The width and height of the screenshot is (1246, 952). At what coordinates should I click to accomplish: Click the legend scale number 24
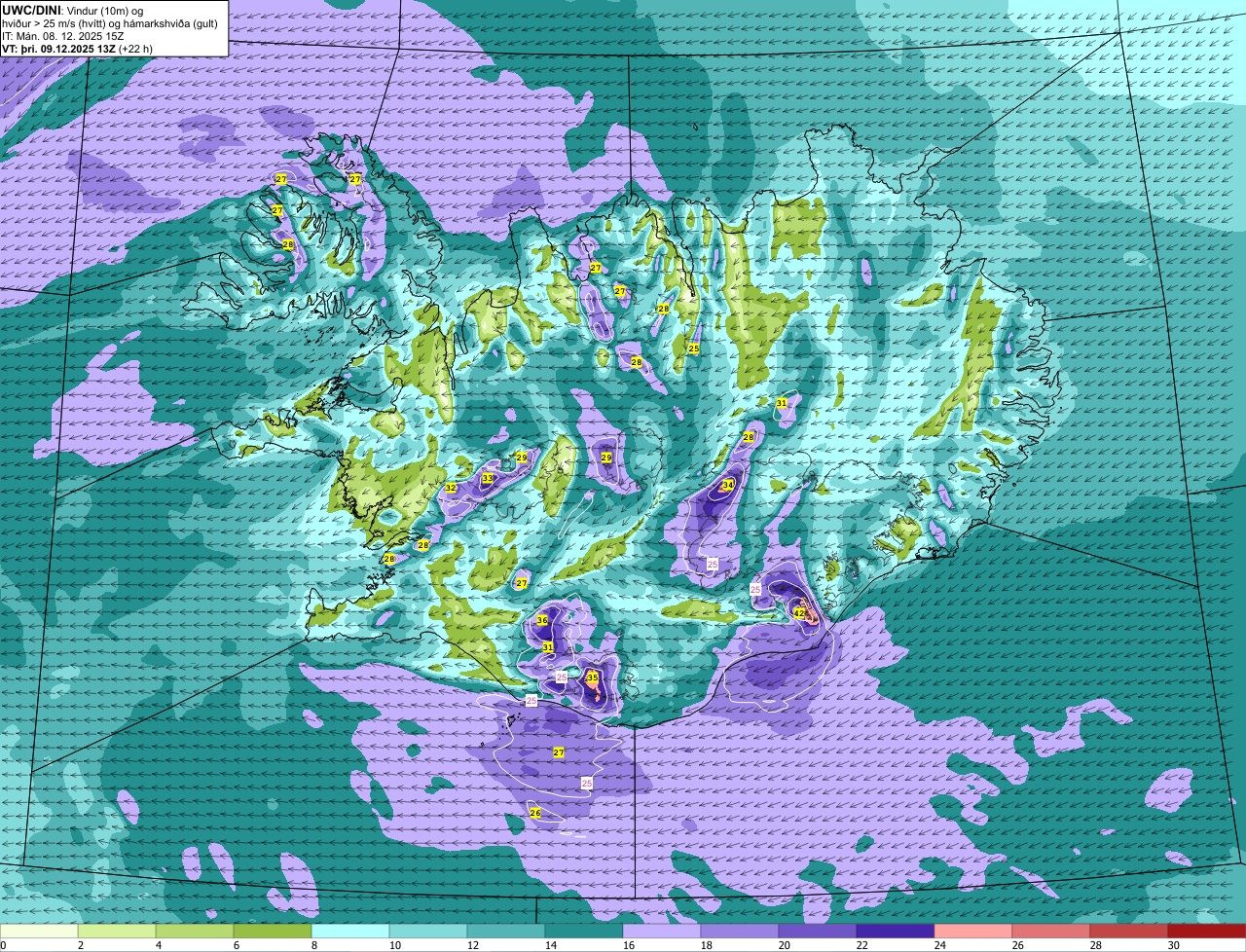click(x=938, y=945)
